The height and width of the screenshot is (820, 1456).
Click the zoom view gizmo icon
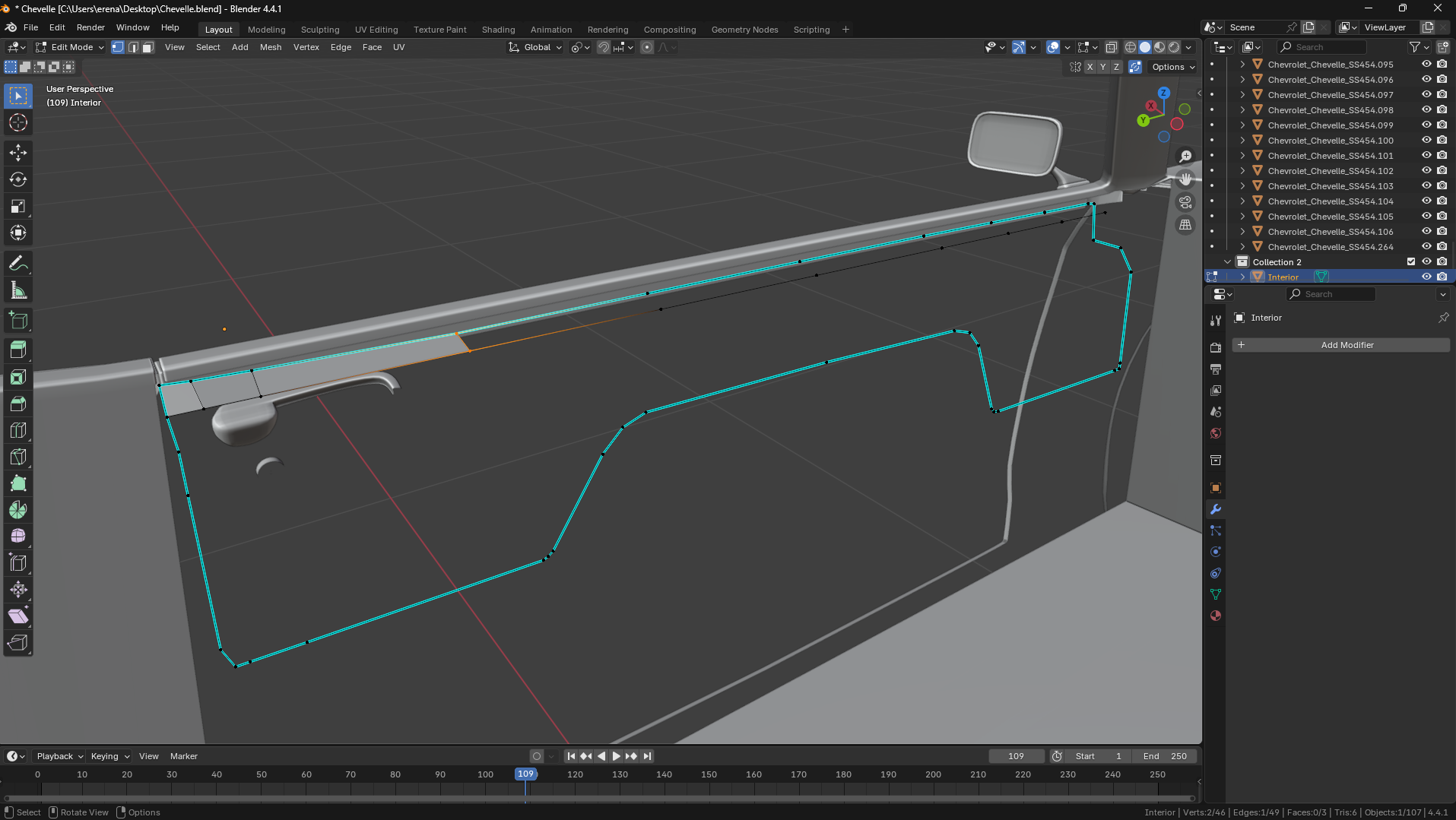coord(1185,157)
